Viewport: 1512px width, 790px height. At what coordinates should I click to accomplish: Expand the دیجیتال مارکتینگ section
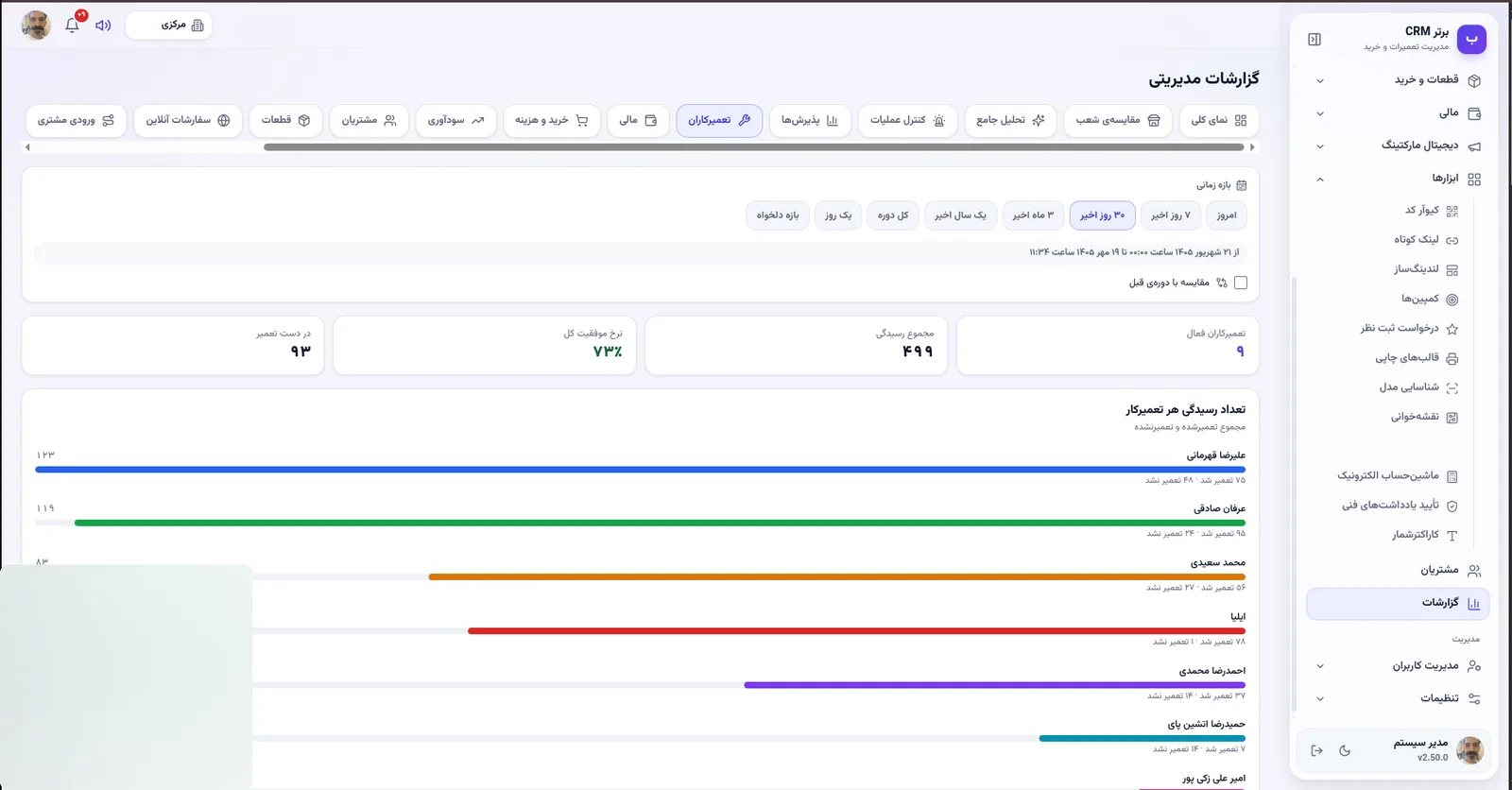click(x=1398, y=146)
